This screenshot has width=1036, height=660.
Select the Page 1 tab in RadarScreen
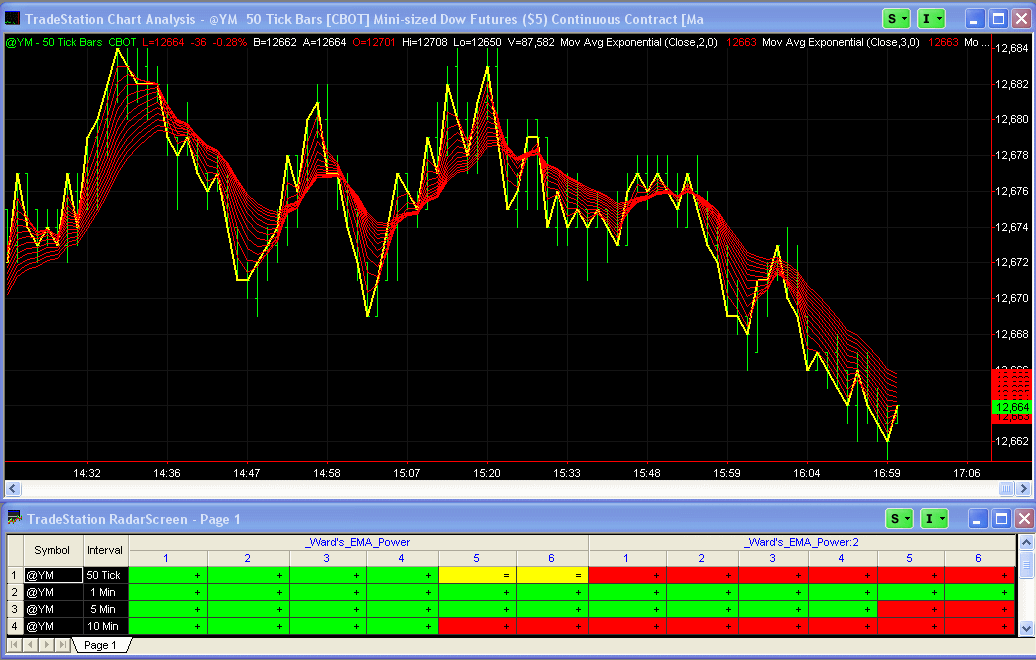pos(100,645)
